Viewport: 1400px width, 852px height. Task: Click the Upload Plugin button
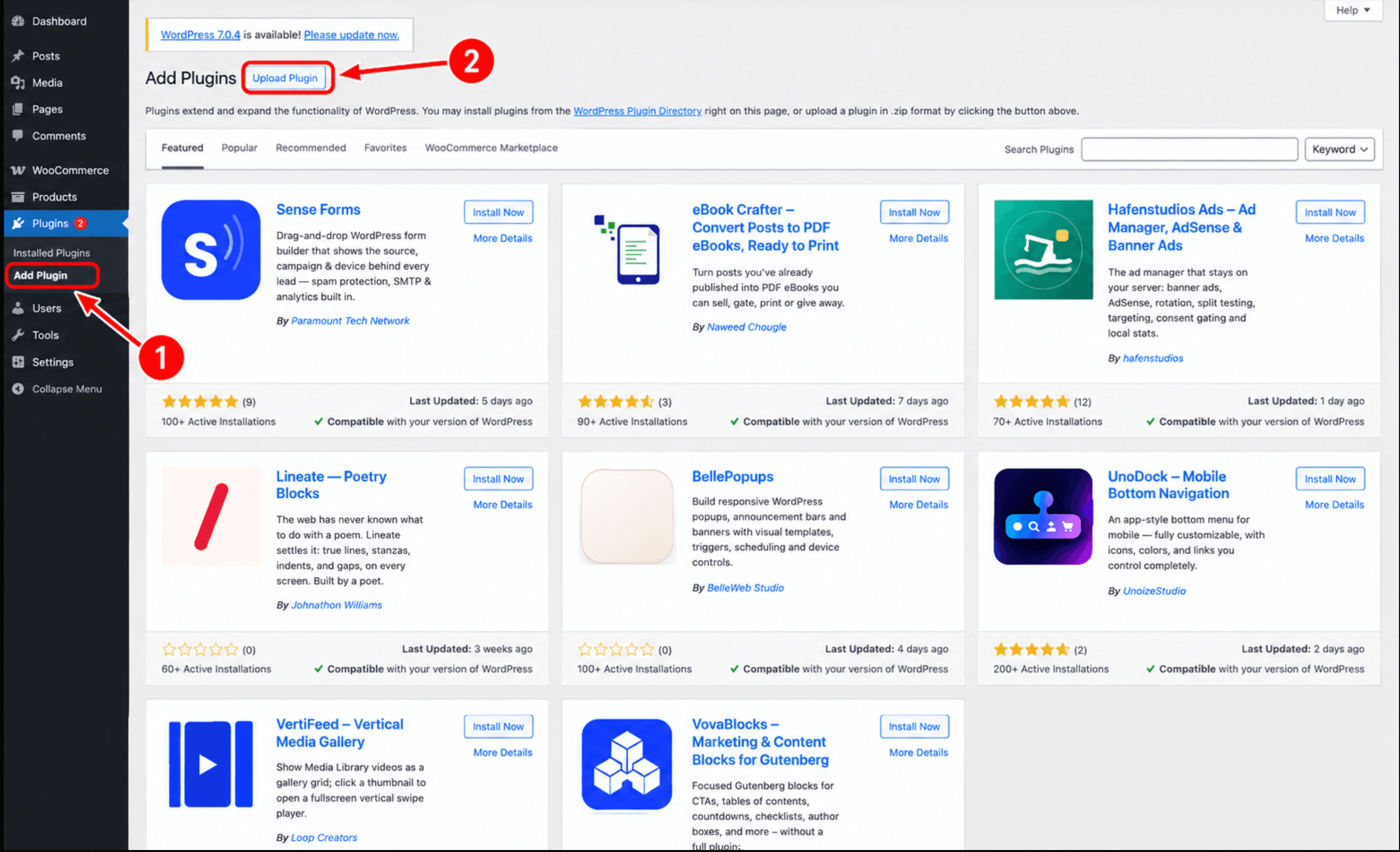coord(285,78)
